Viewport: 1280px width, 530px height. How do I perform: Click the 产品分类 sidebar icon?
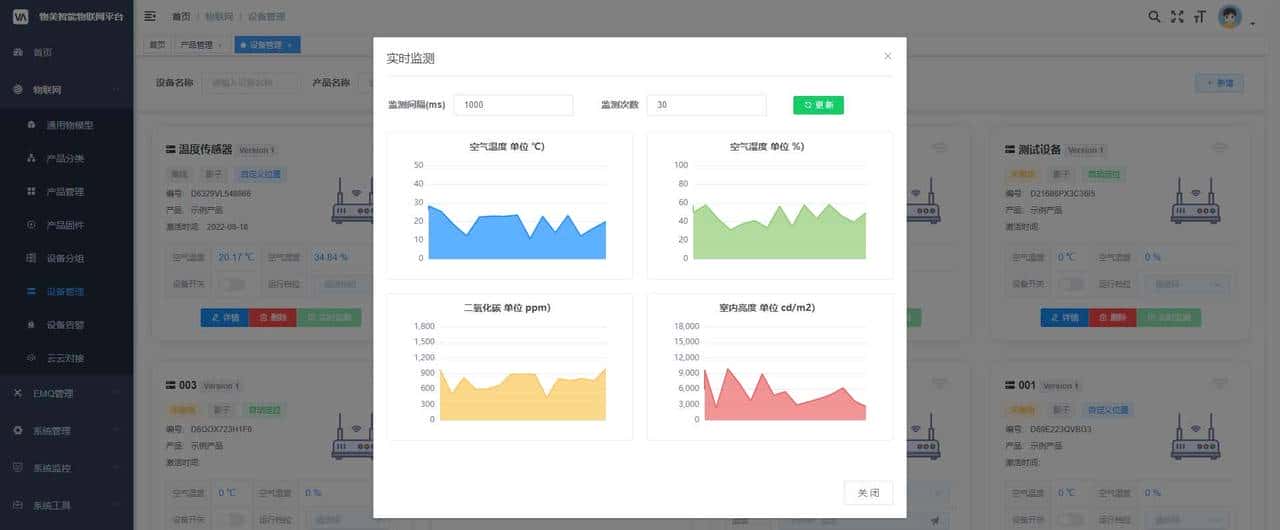pos(32,158)
